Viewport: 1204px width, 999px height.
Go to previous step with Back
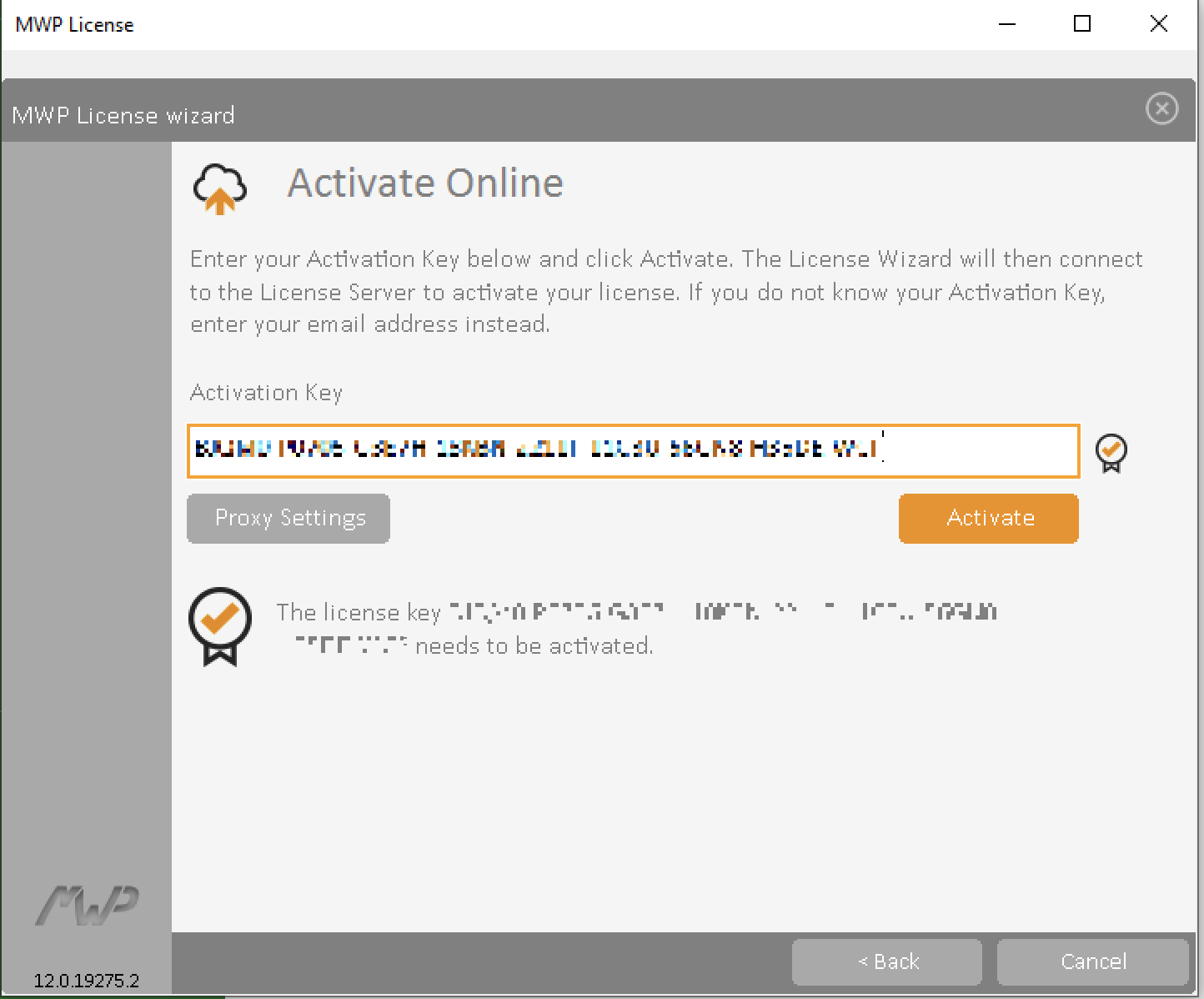pyautogui.click(x=887, y=961)
